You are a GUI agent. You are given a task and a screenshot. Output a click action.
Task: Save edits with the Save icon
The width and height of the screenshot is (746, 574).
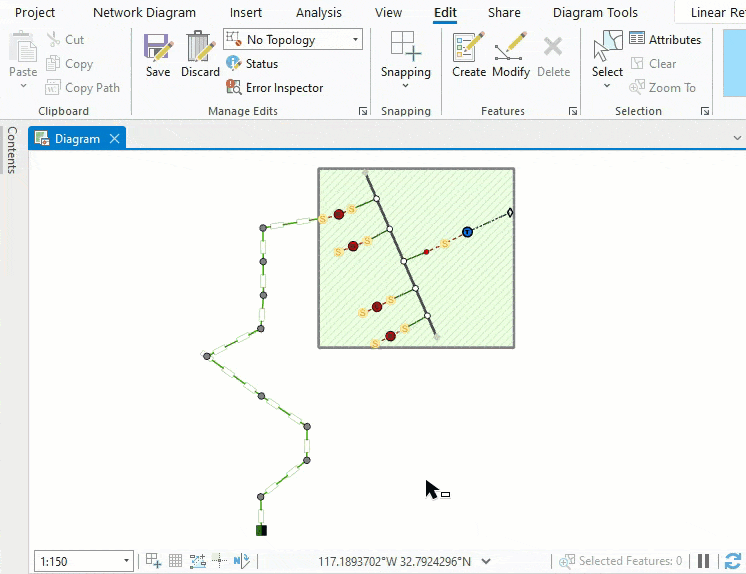coord(158,47)
